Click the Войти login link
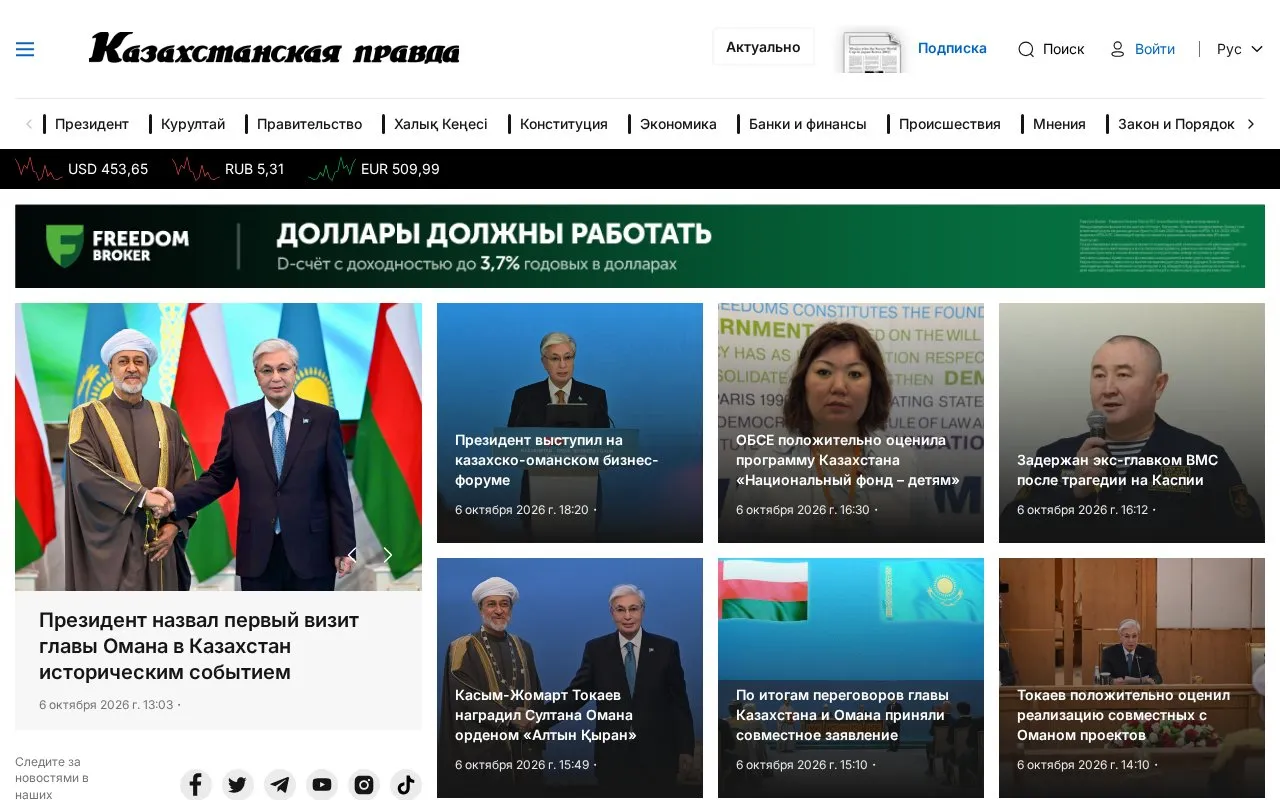 [1155, 49]
